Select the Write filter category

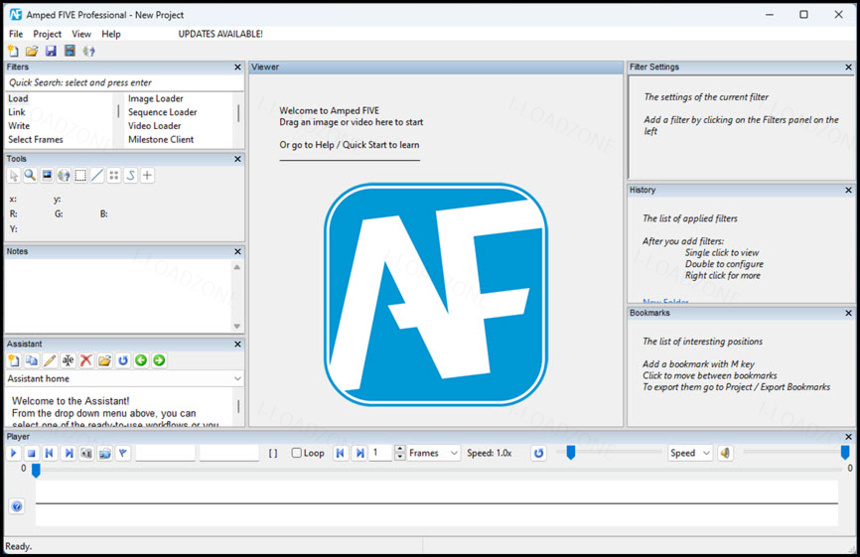point(19,126)
